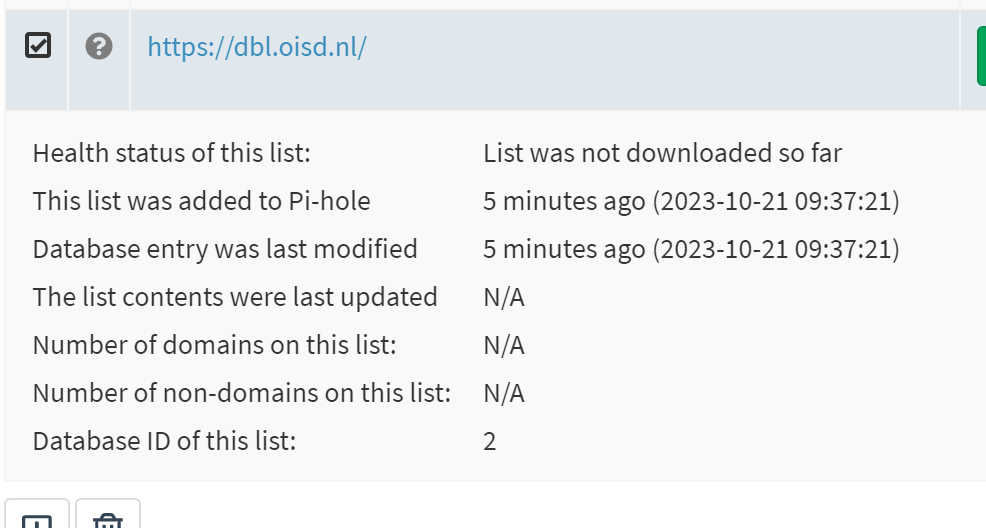Click 'Database entry was last modified' label
This screenshot has width=986, height=528.
[225, 250]
